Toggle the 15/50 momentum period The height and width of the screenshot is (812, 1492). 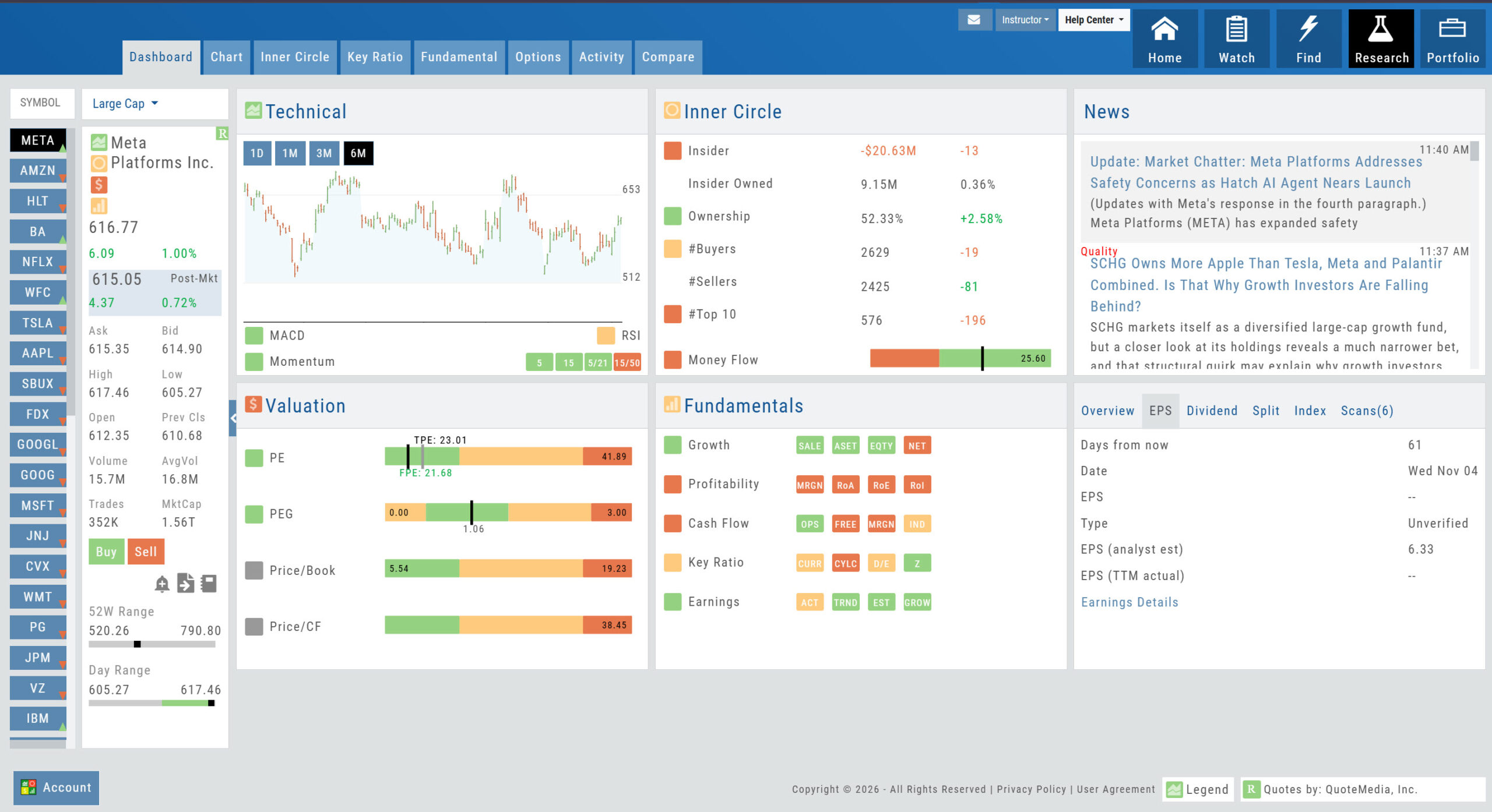(x=627, y=362)
